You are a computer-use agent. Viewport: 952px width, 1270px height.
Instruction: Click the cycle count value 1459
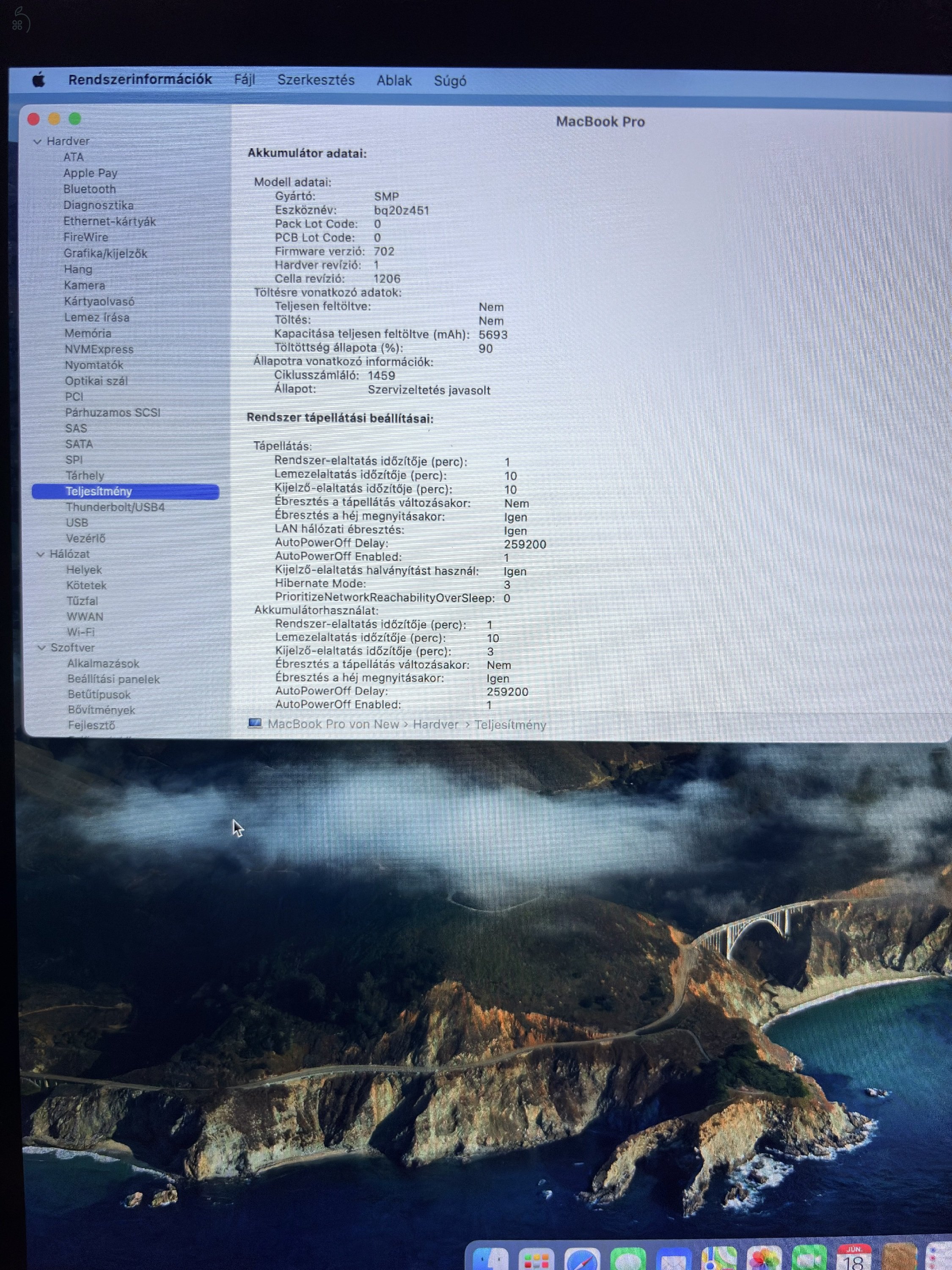[x=382, y=375]
